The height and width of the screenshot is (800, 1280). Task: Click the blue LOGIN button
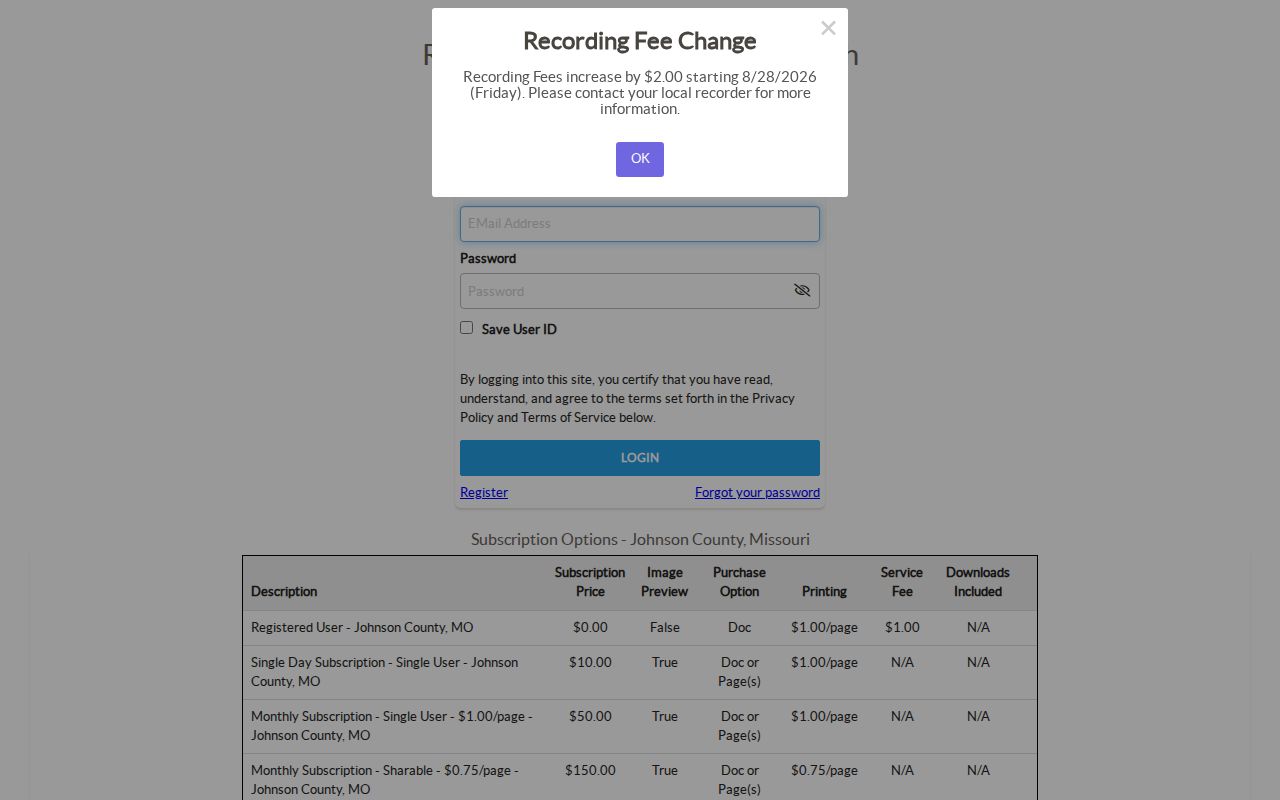[640, 458]
